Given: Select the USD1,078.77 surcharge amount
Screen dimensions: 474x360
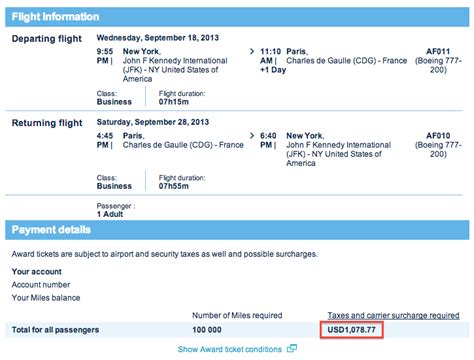Looking at the screenshot, I should tap(351, 330).
